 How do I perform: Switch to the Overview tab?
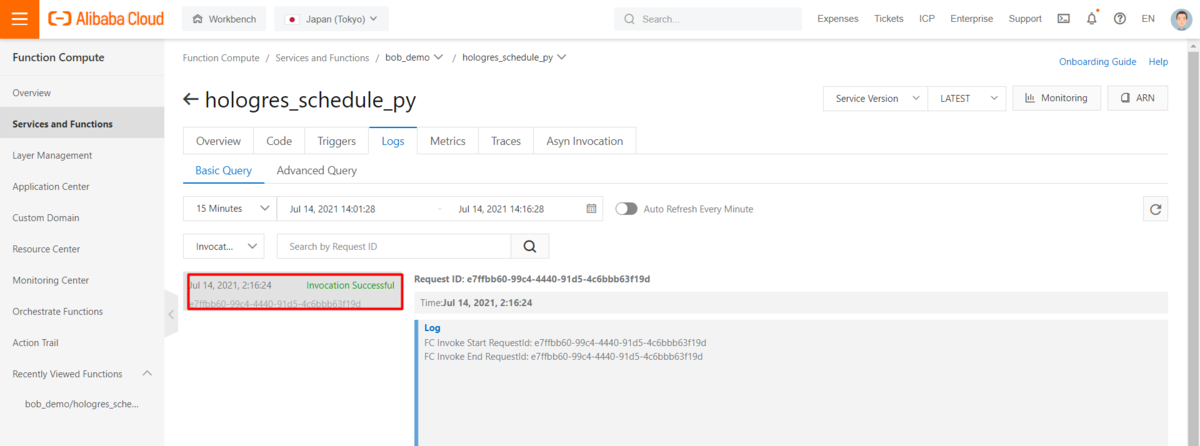click(x=218, y=141)
